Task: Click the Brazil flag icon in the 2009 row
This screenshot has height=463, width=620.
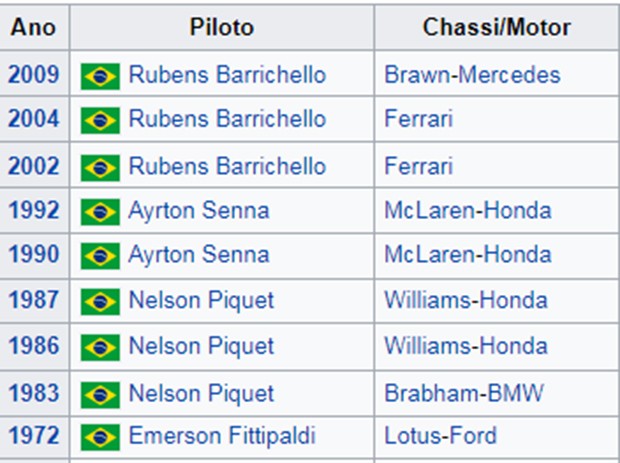Action: [100, 76]
